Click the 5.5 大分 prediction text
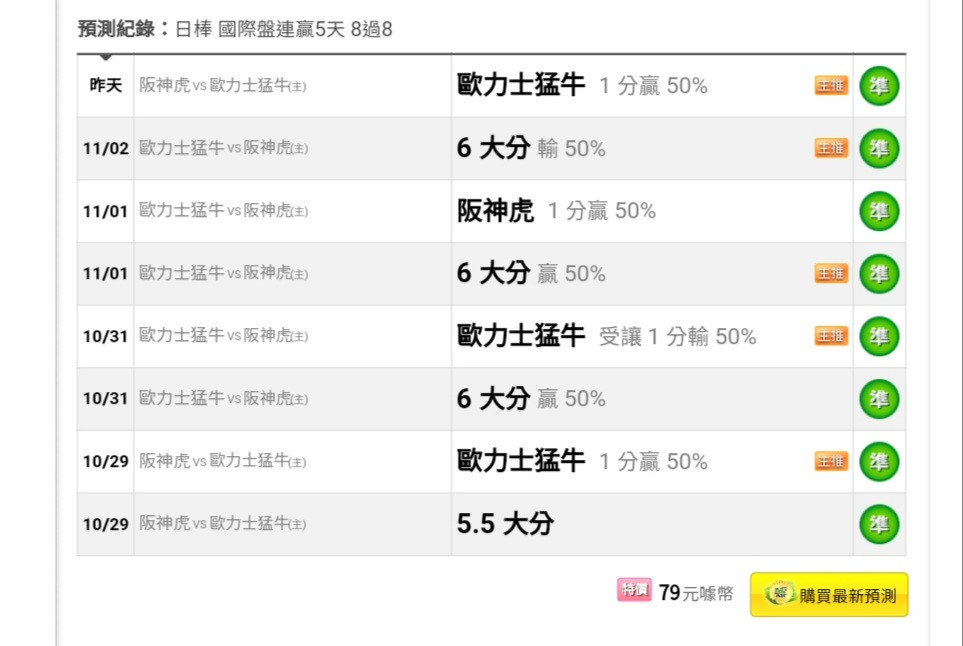963x646 pixels. [505, 524]
